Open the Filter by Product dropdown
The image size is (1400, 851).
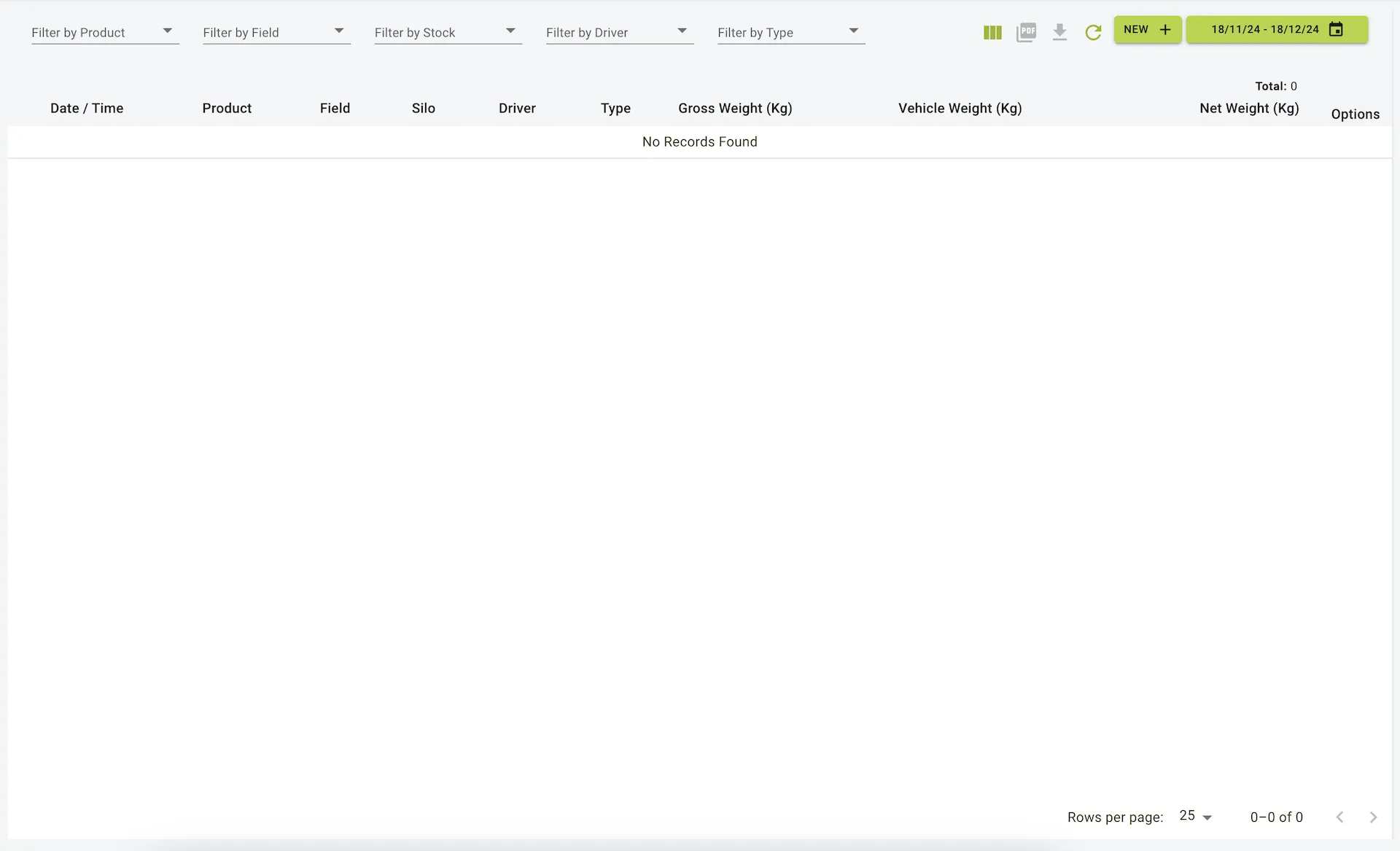(x=104, y=32)
